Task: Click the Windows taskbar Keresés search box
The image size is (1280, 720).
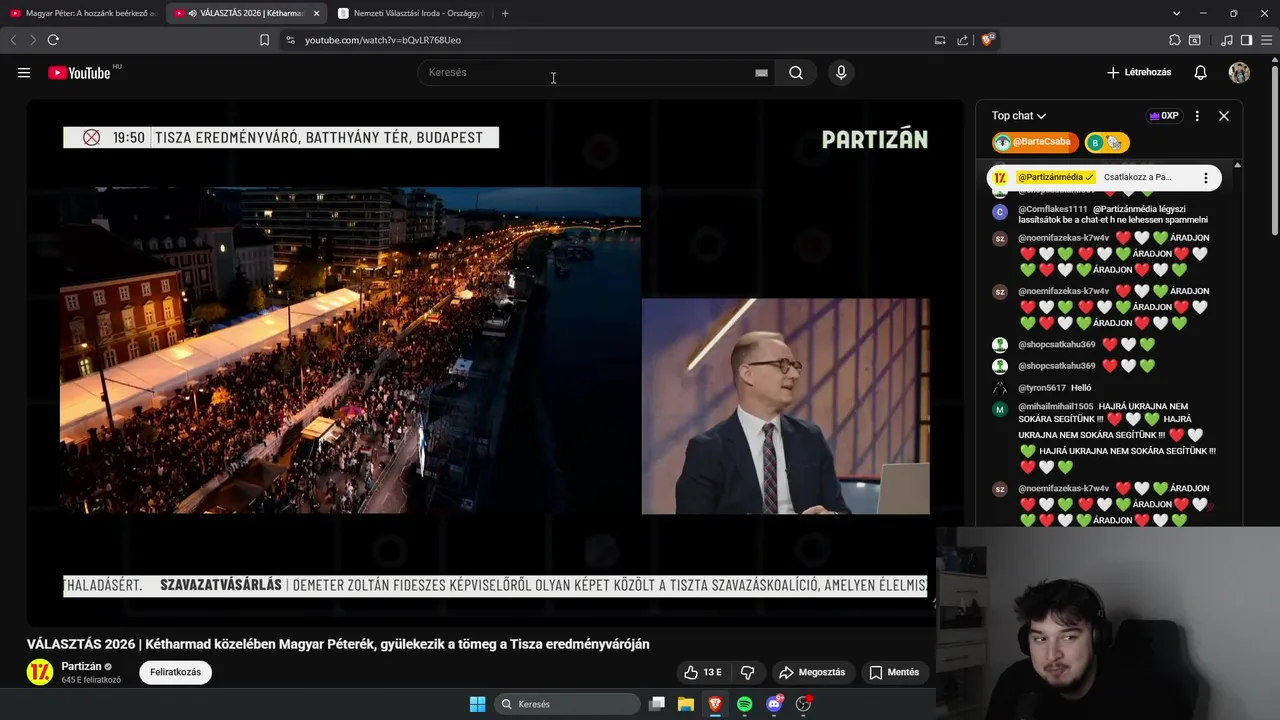Action: 568,704
